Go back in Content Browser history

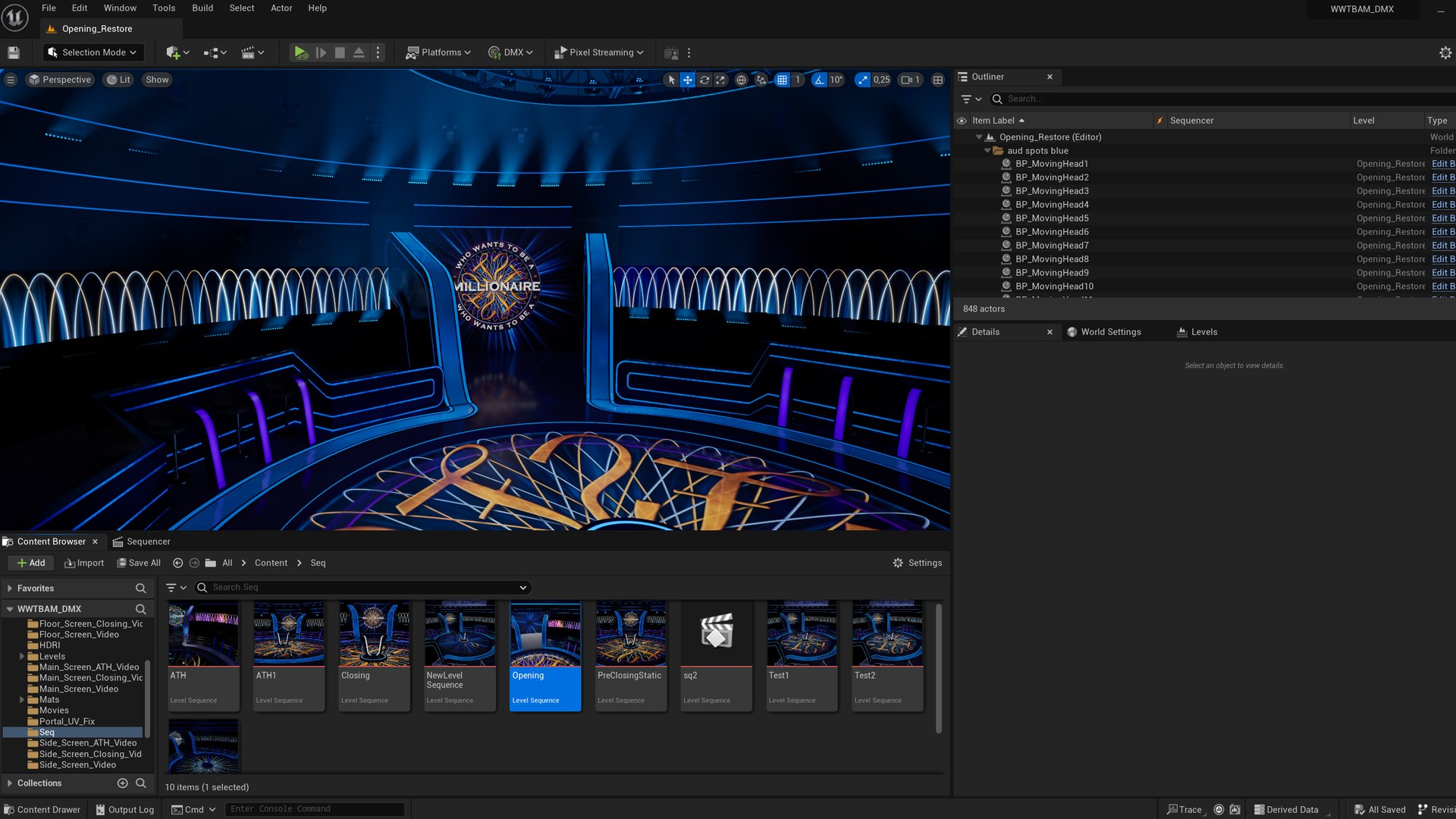[177, 563]
